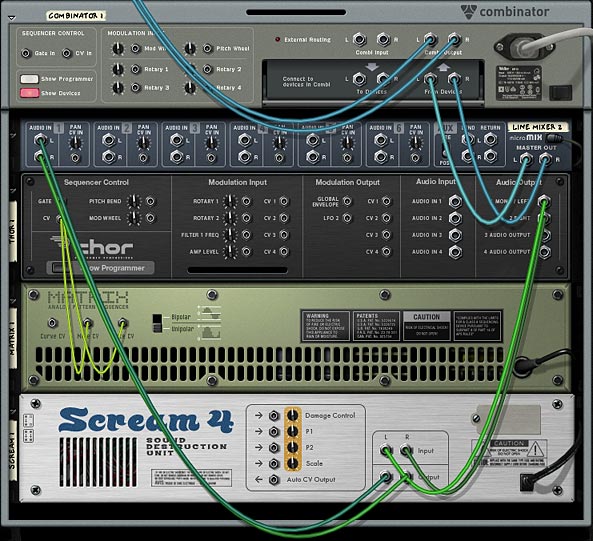
Task: Toggle the Combinator power switch
Action: [560, 92]
